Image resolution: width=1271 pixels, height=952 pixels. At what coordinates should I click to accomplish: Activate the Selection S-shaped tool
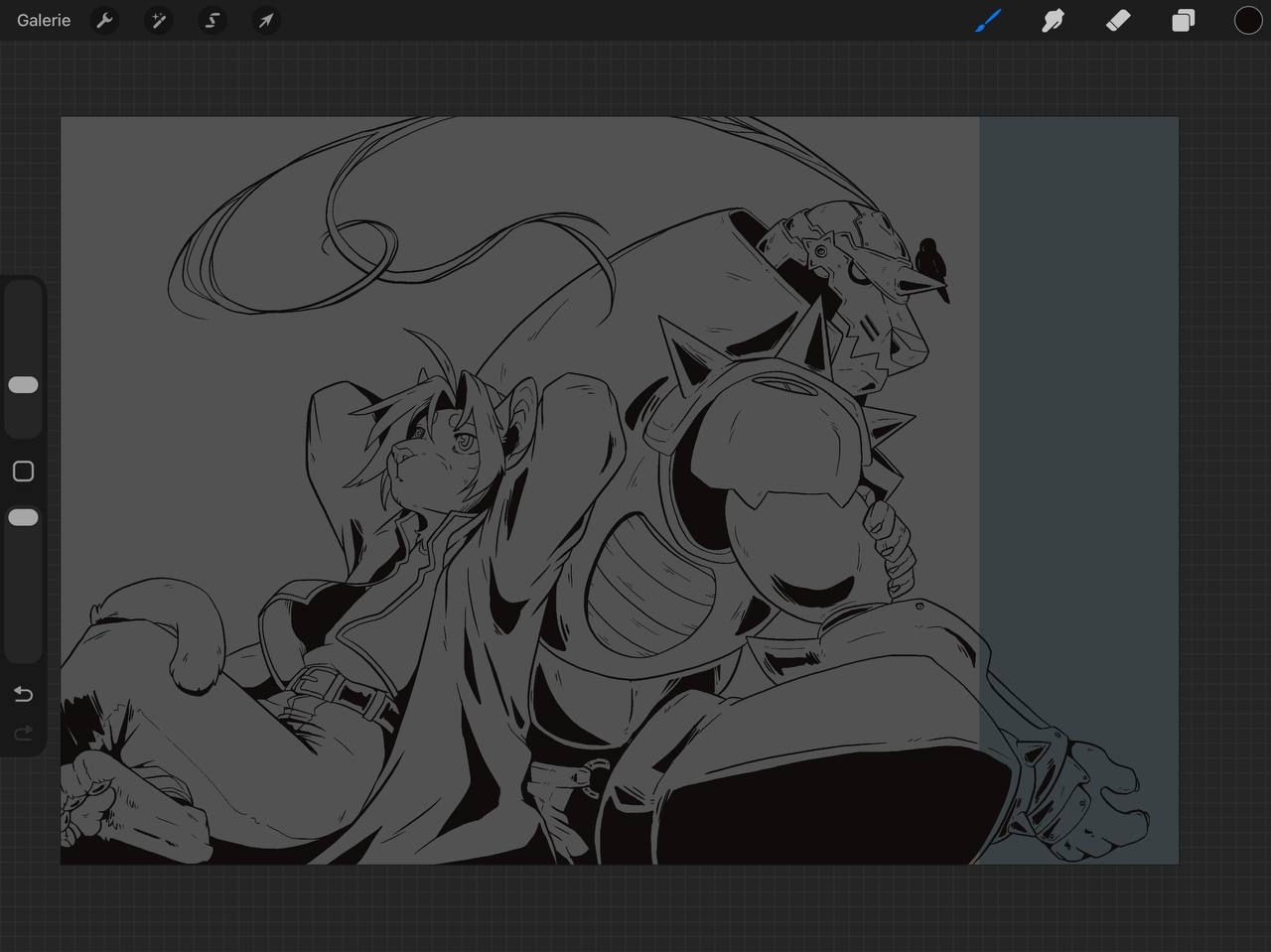coord(212,20)
